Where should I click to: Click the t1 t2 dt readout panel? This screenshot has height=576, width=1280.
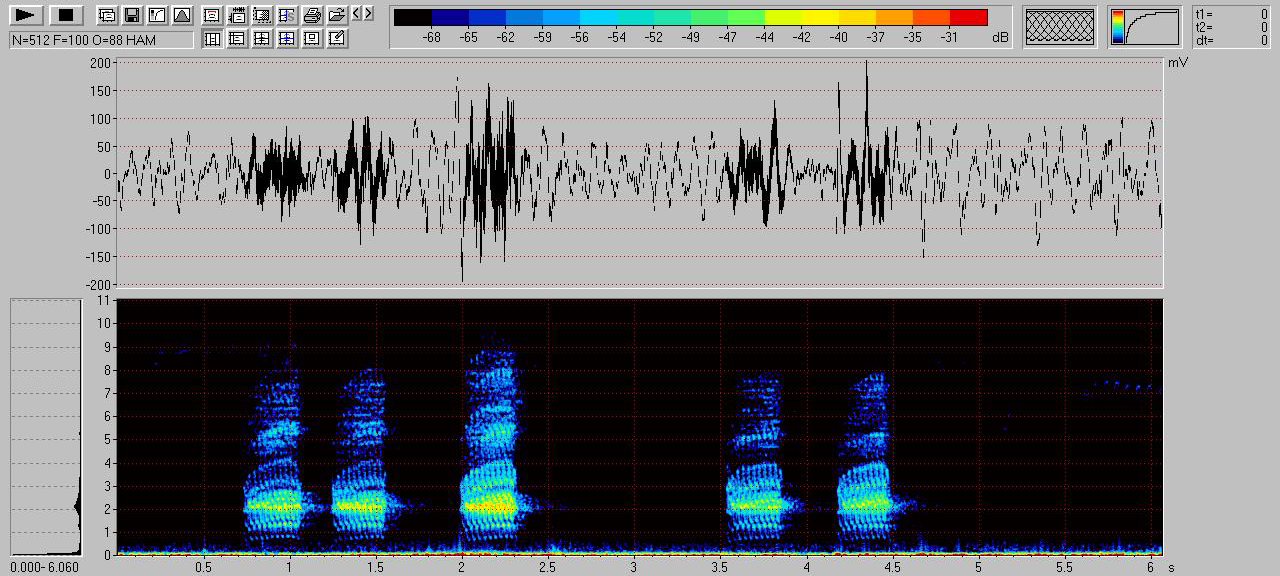pos(1232,26)
